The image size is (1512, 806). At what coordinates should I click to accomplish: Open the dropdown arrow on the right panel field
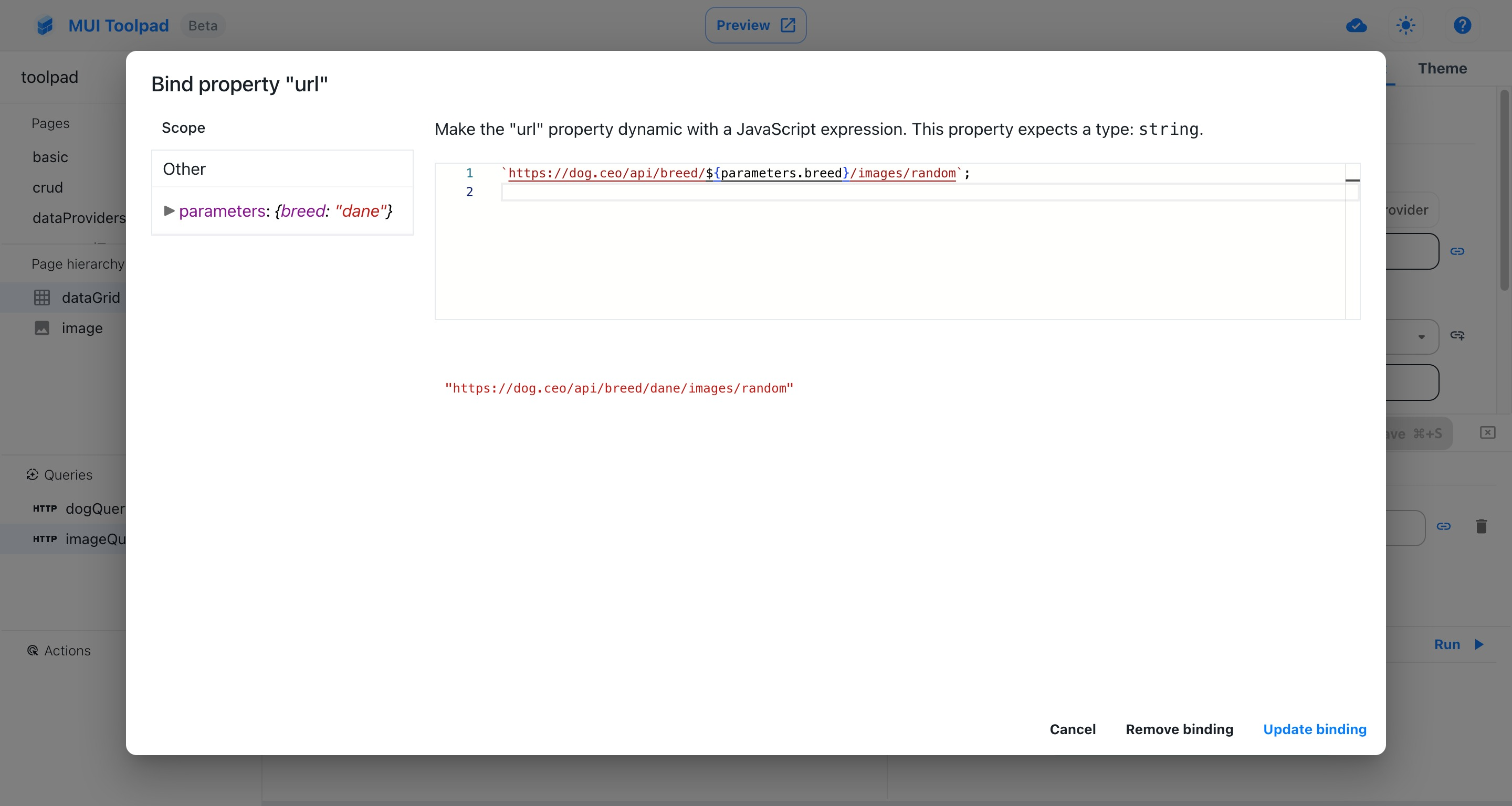point(1421,337)
